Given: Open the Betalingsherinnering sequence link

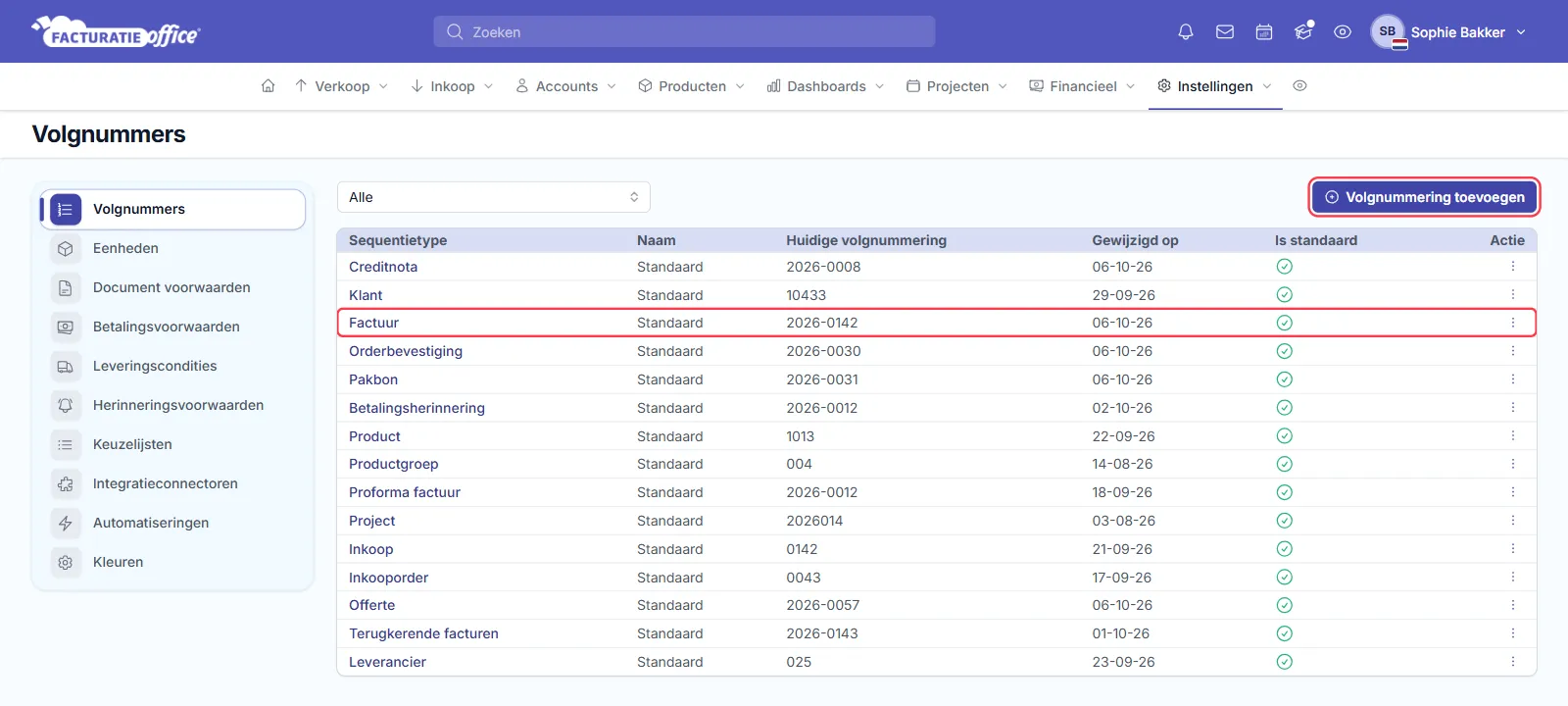Looking at the screenshot, I should (416, 408).
